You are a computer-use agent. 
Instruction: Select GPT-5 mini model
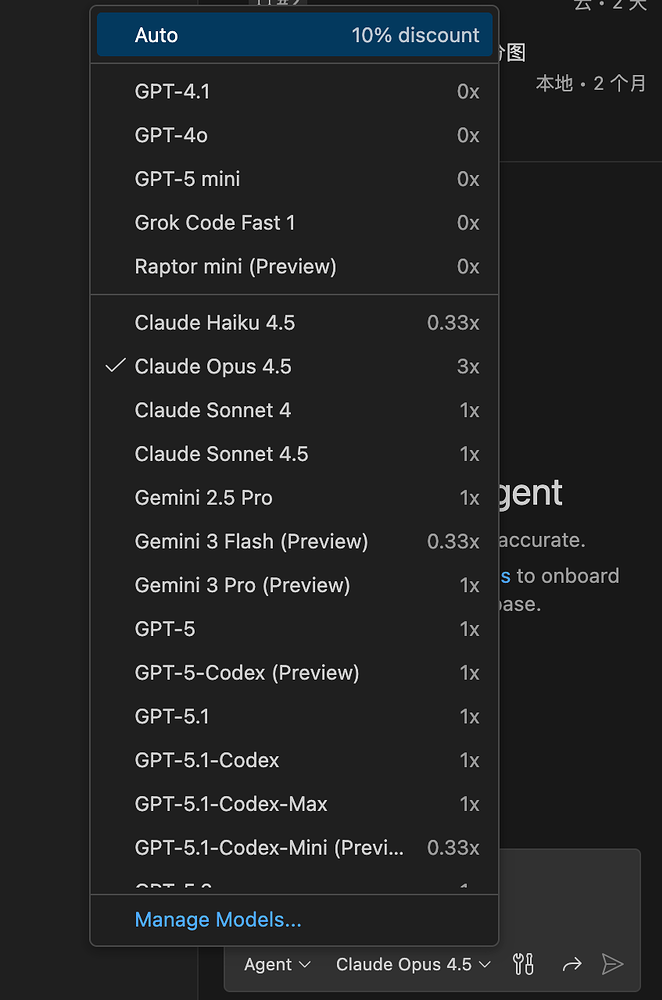294,179
